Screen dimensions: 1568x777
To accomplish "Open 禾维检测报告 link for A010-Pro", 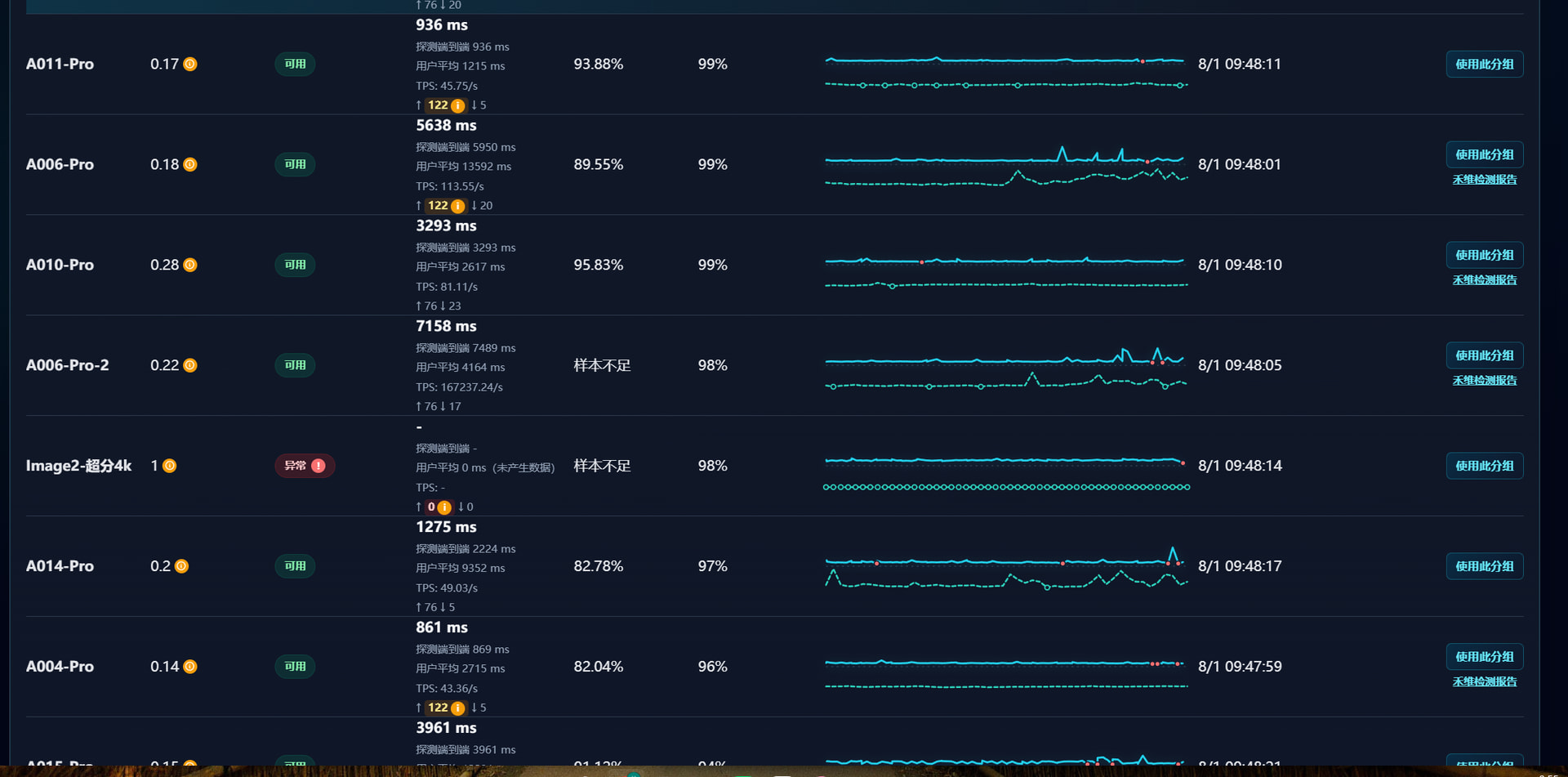I will click(1484, 280).
